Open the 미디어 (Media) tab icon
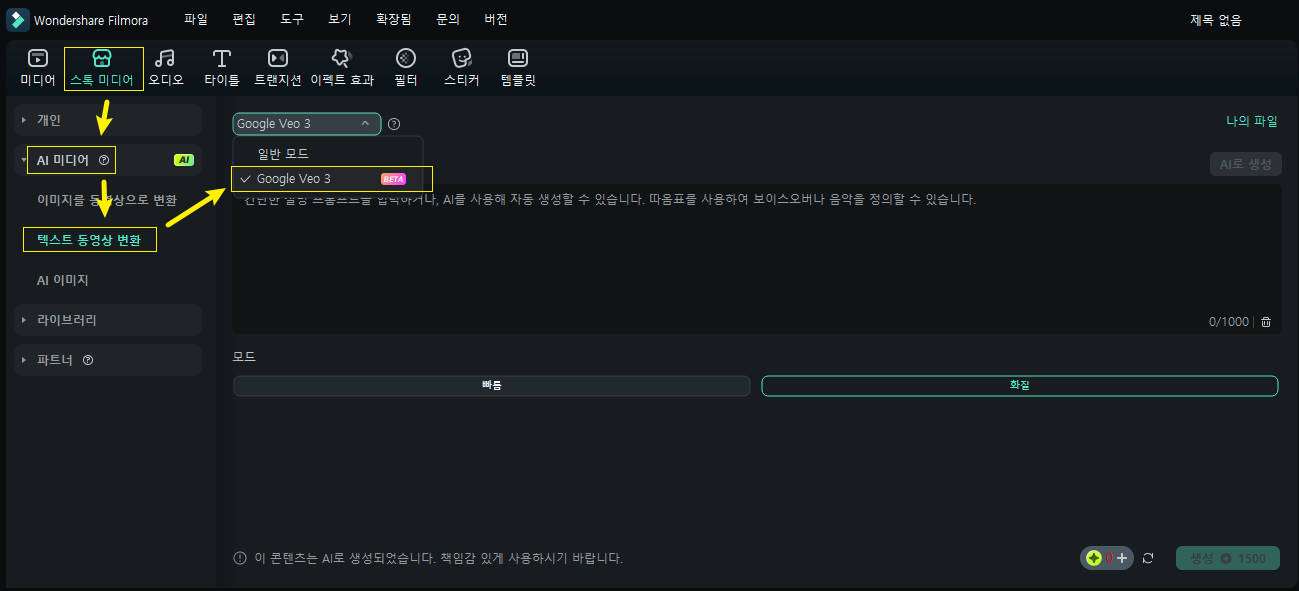This screenshot has width=1299, height=591. pos(37,59)
